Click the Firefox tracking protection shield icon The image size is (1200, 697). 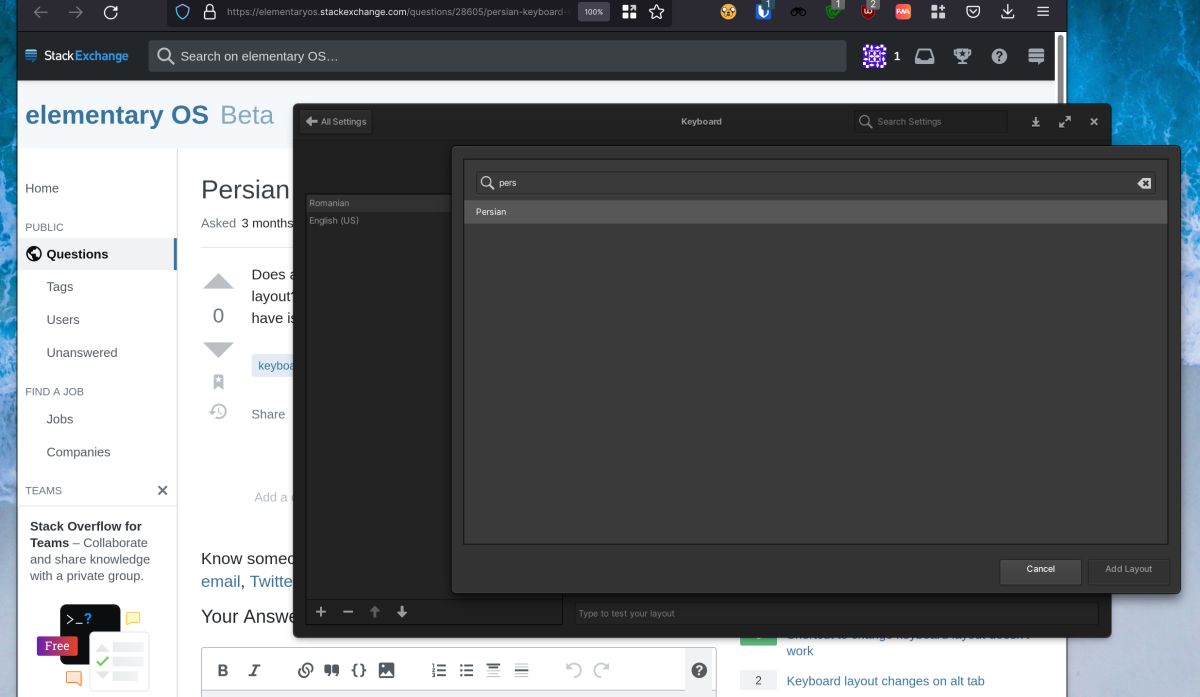[182, 12]
